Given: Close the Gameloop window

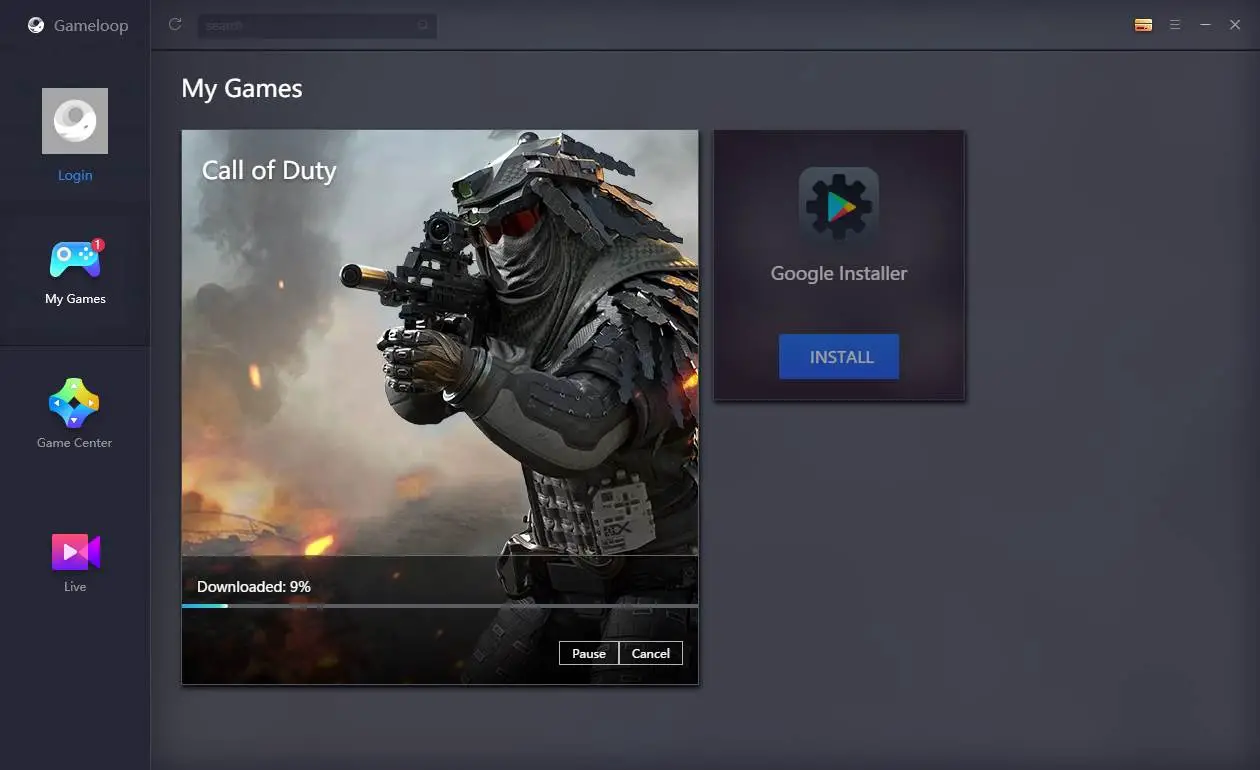Looking at the screenshot, I should coord(1235,25).
